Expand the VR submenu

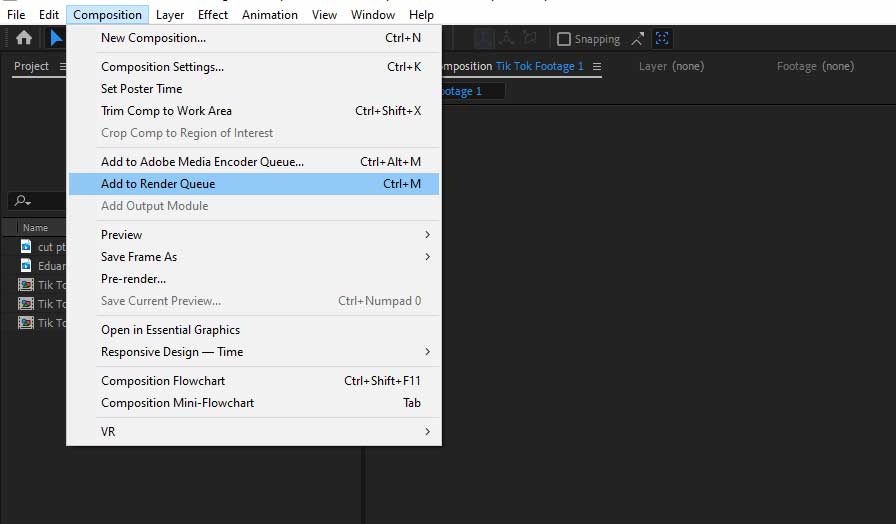pos(254,431)
